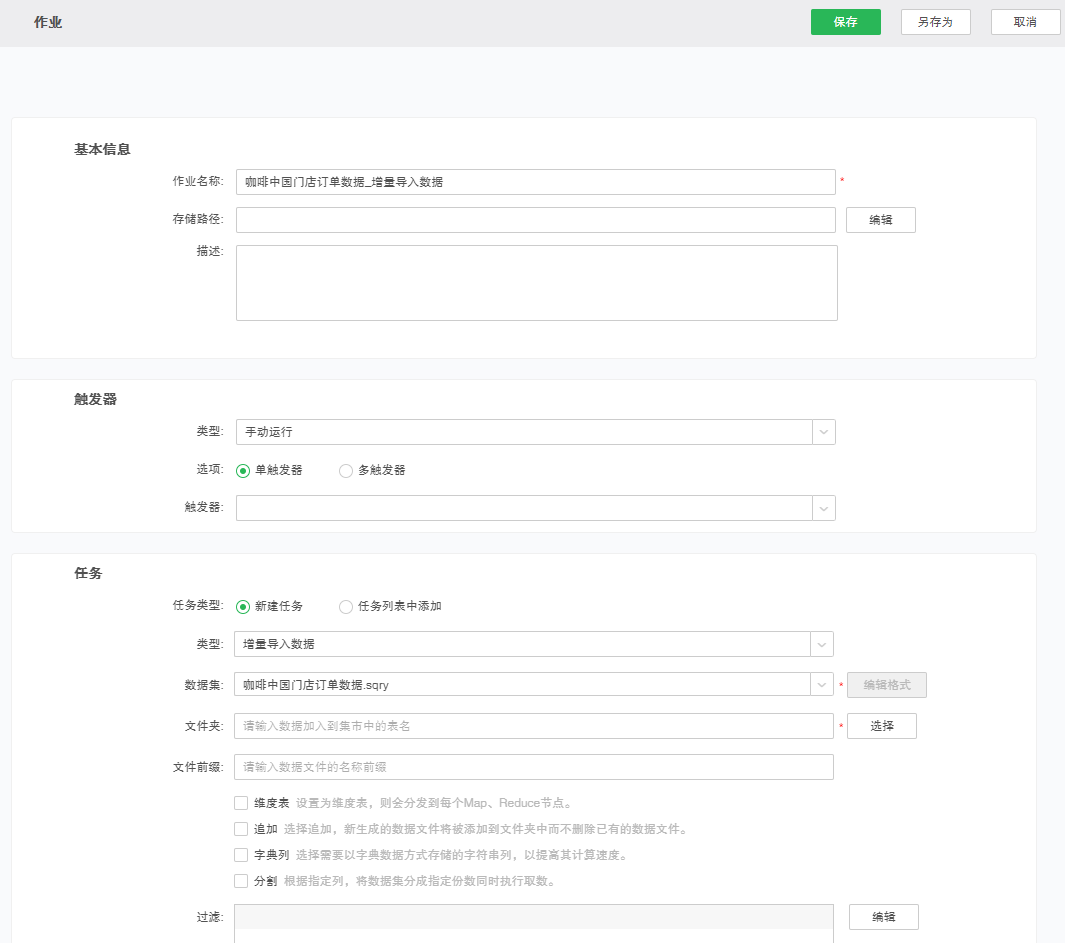Select the 多触发器 radio option
The width and height of the screenshot is (1065, 943).
[345, 470]
